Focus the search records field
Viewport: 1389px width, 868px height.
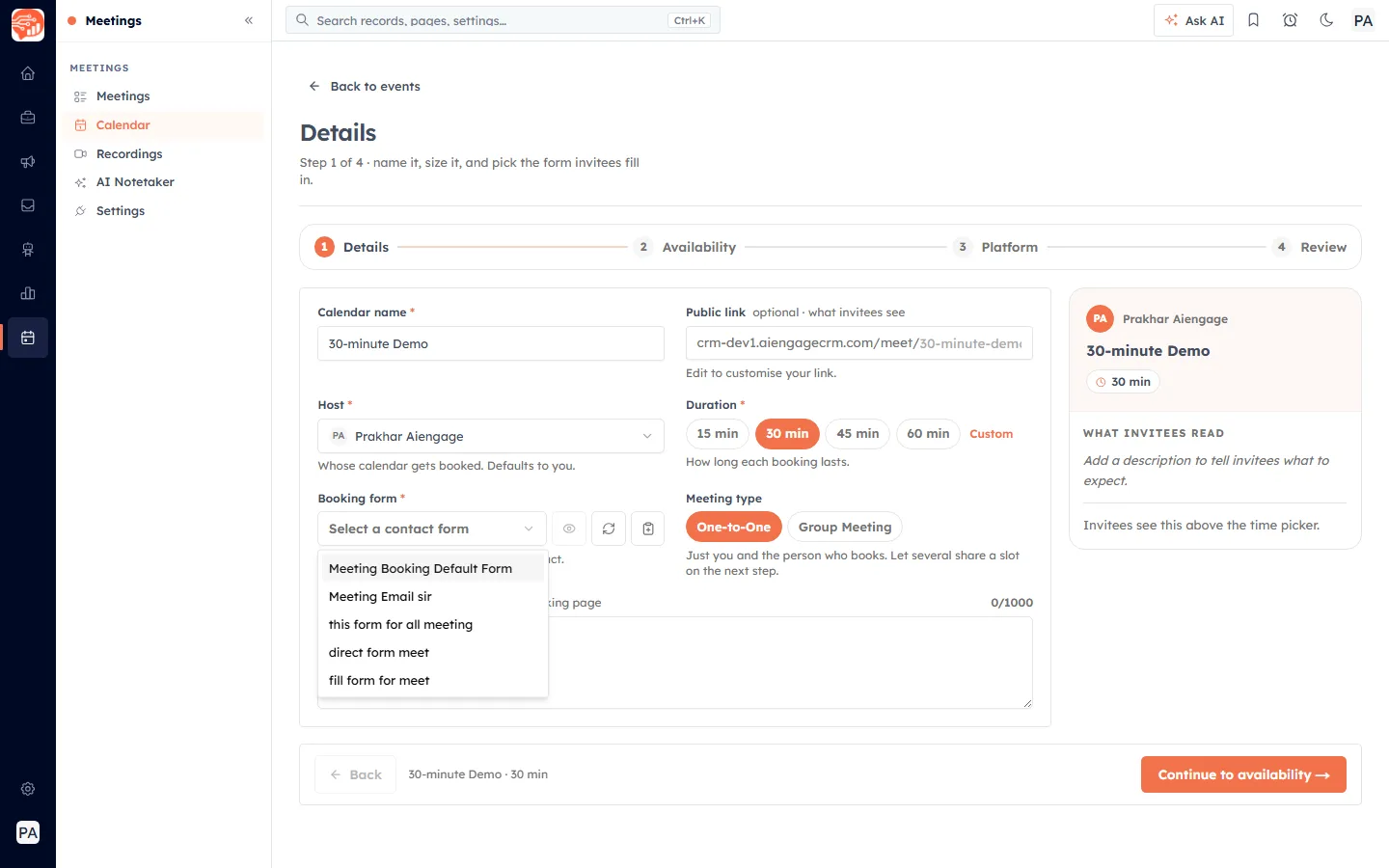point(503,20)
